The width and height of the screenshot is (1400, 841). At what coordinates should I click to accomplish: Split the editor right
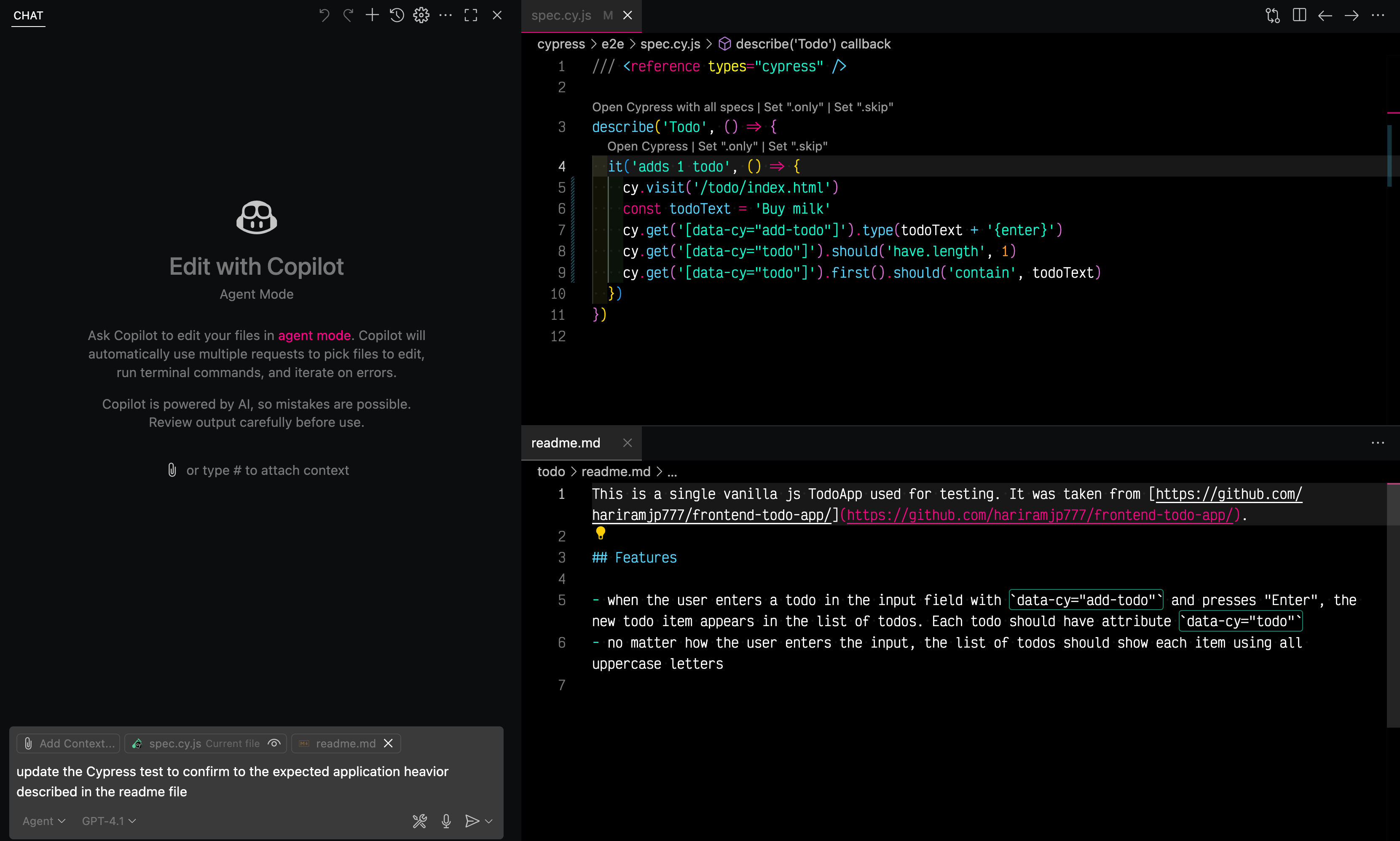click(x=1300, y=15)
